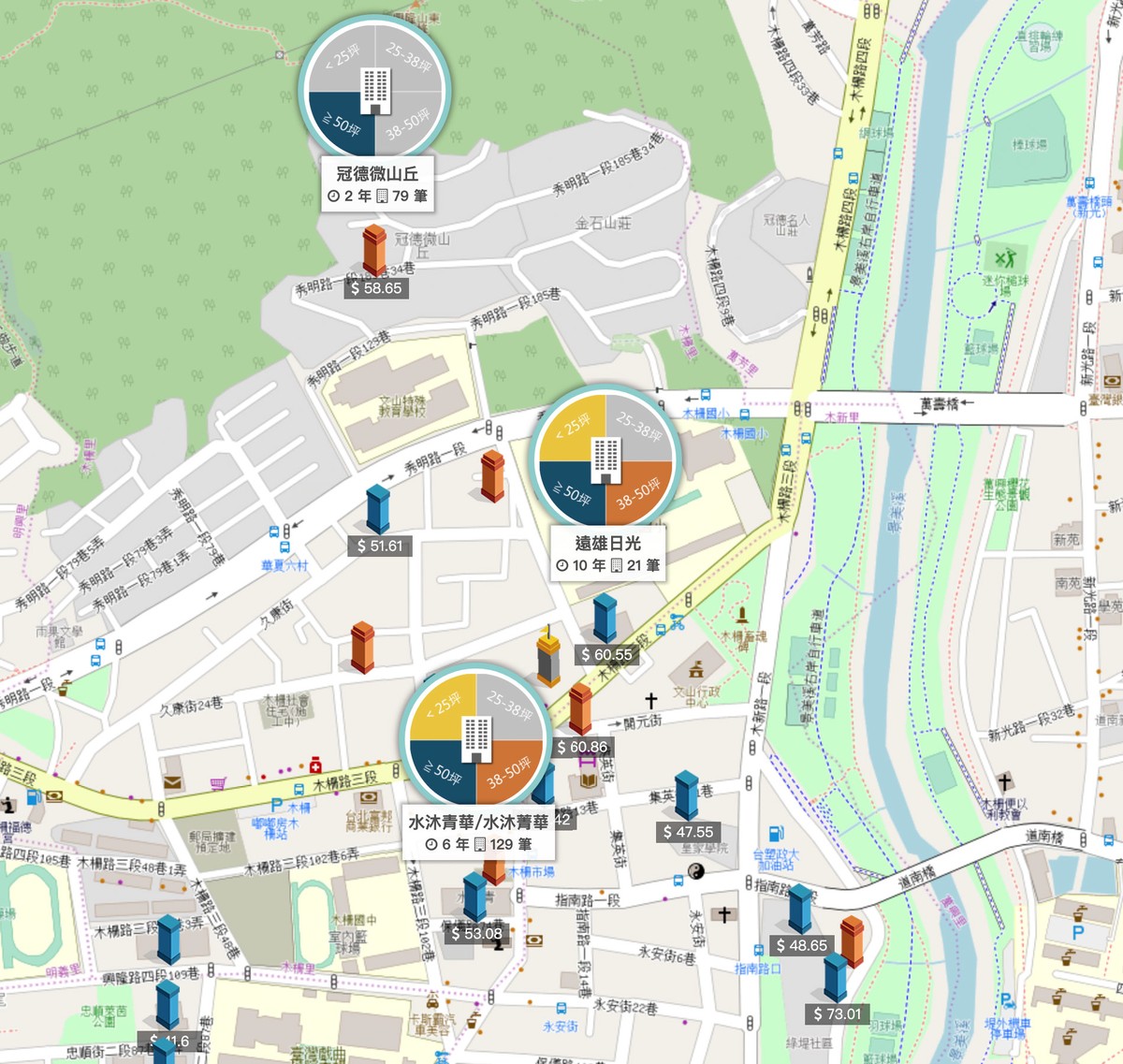Click the $ 47.55 price tag
The height and width of the screenshot is (1064, 1123).
(688, 832)
